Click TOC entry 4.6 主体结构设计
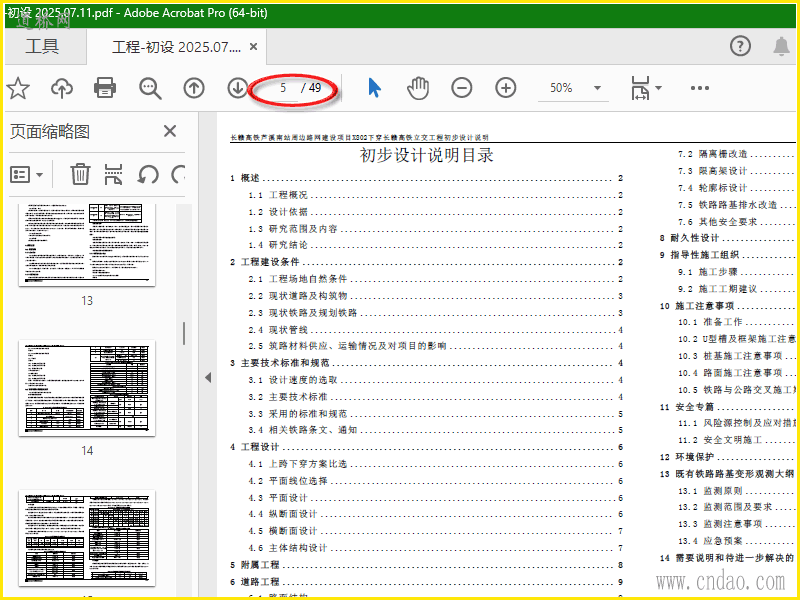 pos(436,547)
